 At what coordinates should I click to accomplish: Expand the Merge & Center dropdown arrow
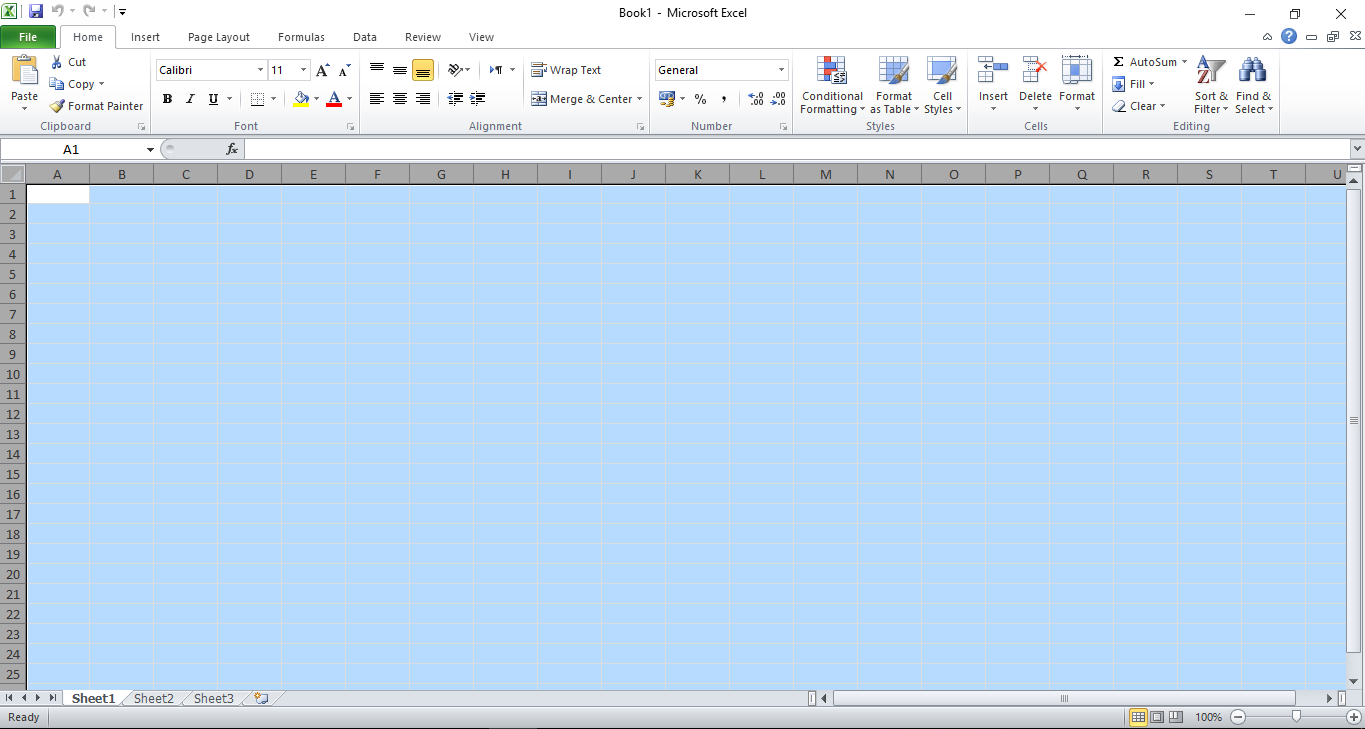640,99
